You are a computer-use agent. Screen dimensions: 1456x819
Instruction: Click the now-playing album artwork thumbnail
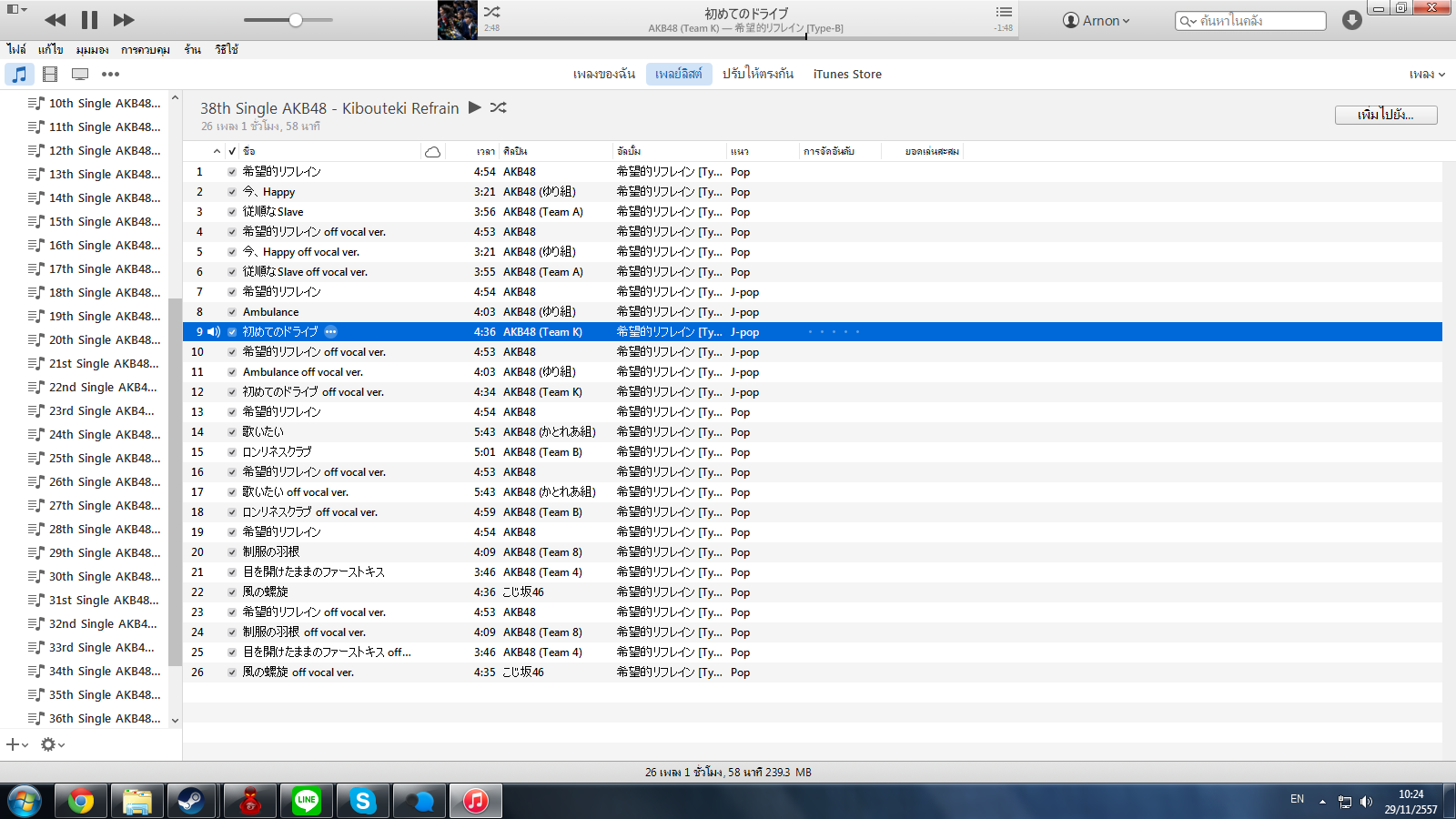458,20
